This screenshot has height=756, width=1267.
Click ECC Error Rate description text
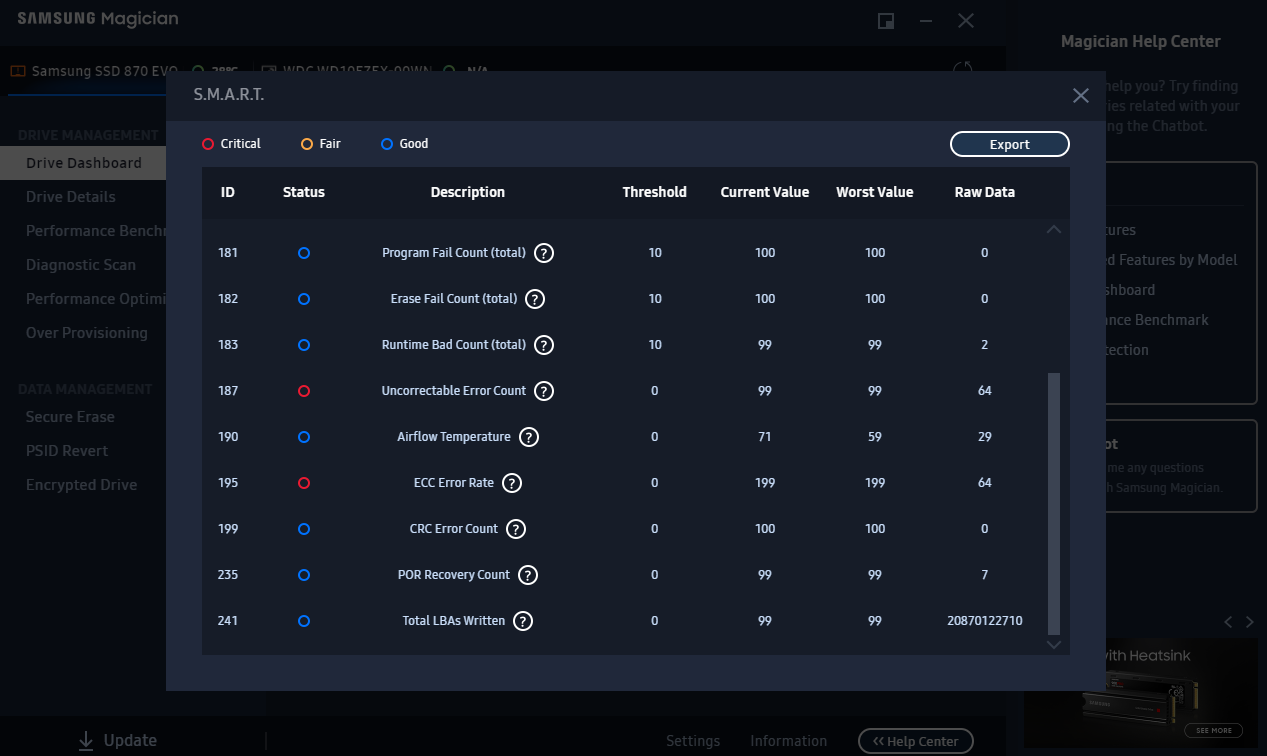tap(454, 483)
